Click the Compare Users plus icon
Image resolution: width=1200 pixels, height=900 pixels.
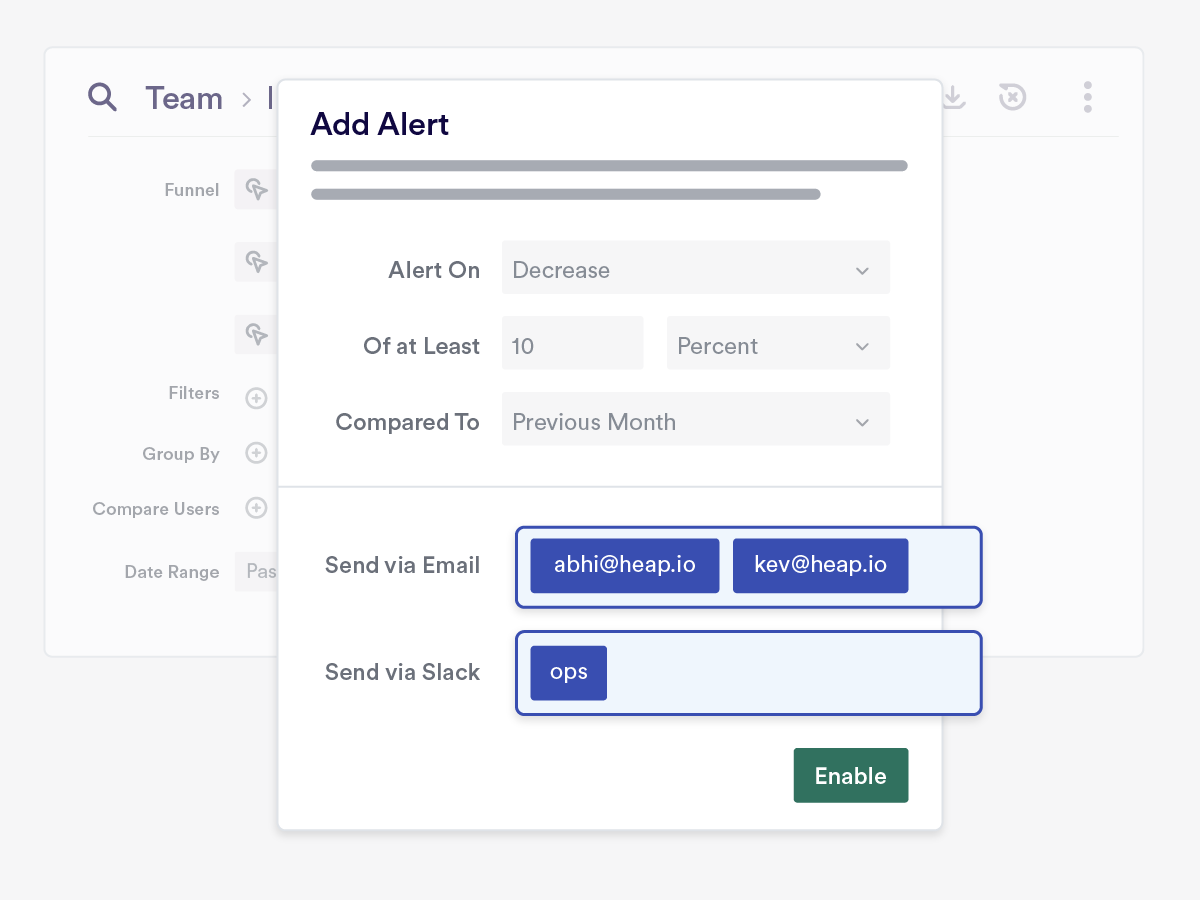click(x=256, y=508)
